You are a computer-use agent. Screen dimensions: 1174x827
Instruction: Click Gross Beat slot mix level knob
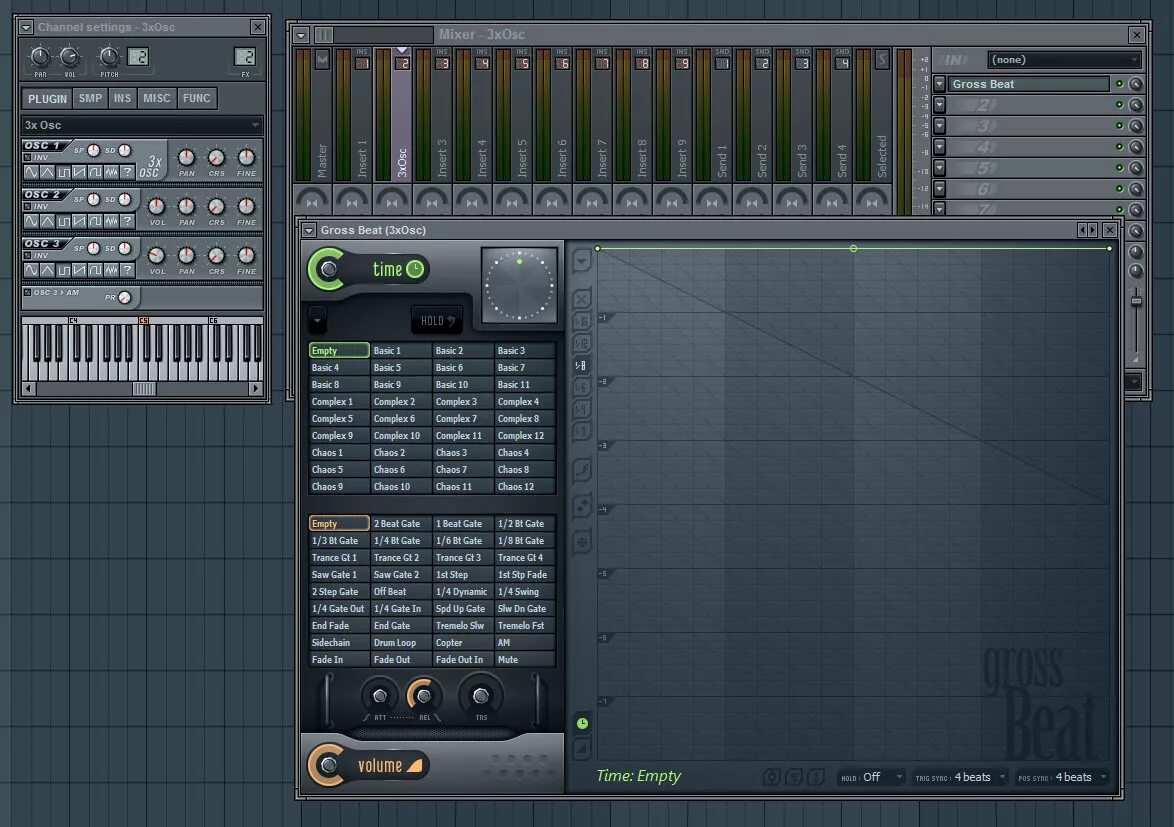tap(1136, 84)
